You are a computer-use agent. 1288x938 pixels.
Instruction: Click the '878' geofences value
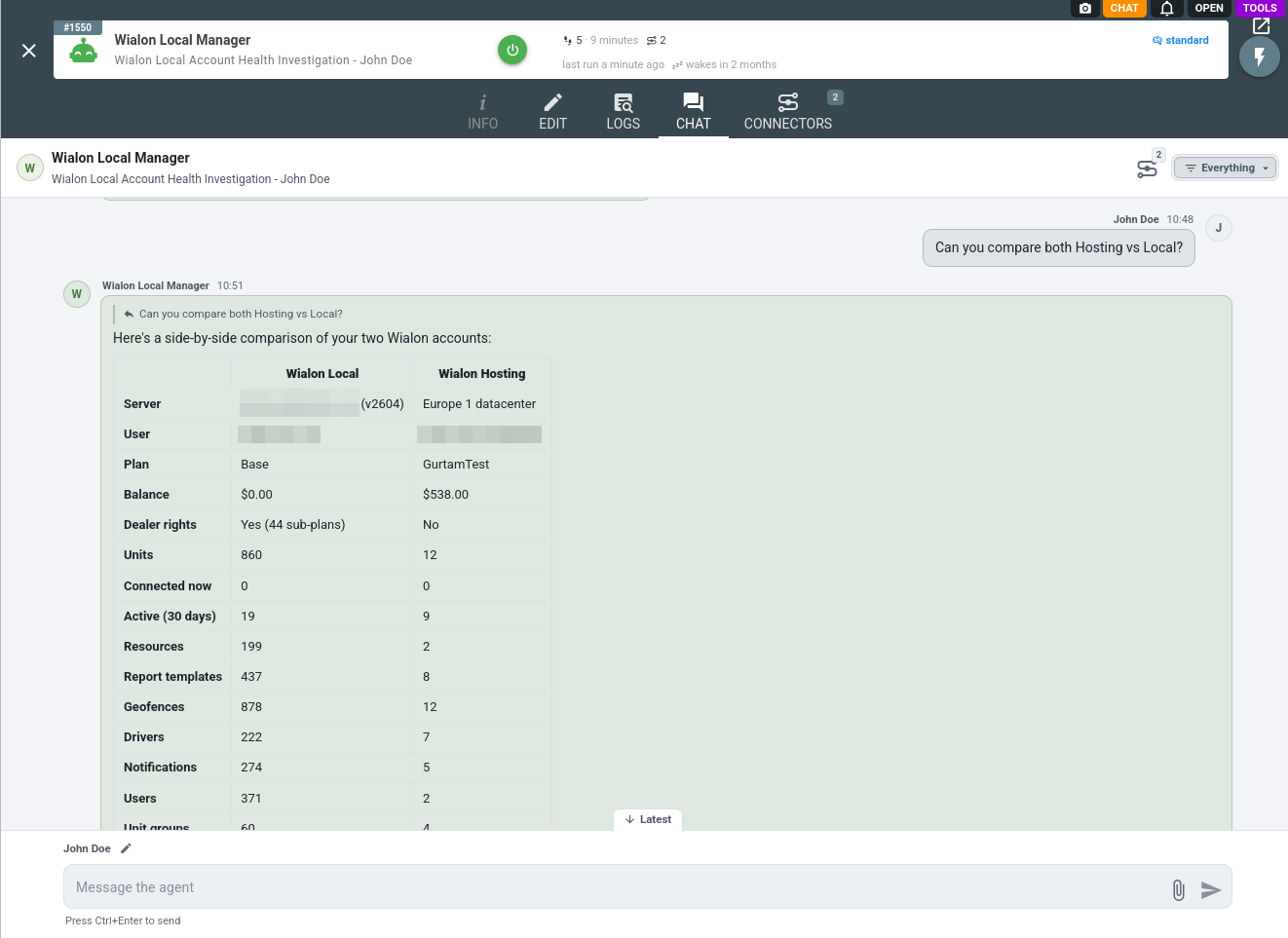pos(251,706)
